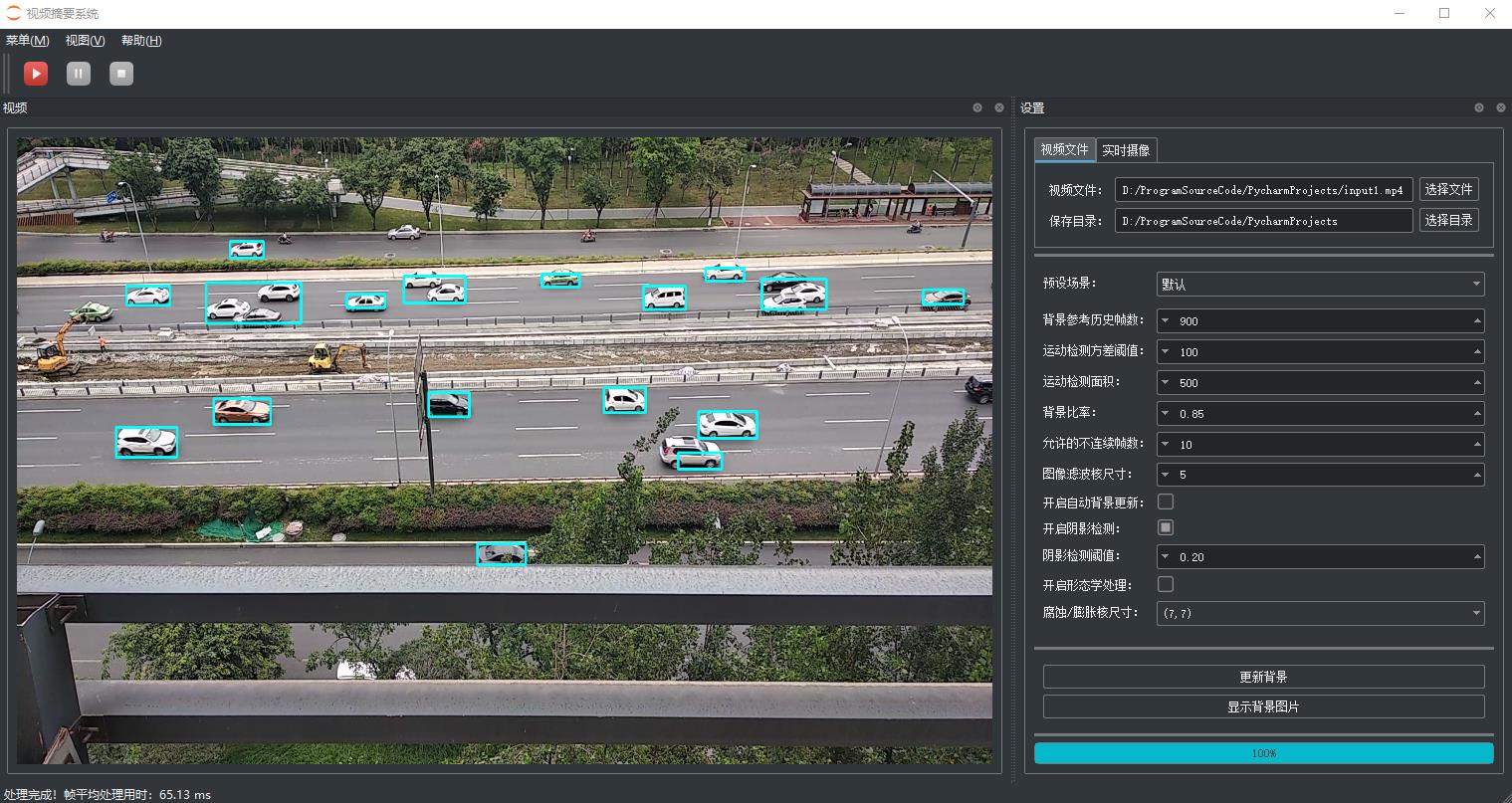
Task: Click the 运动检测面积 value 500
Action: click(x=1188, y=383)
